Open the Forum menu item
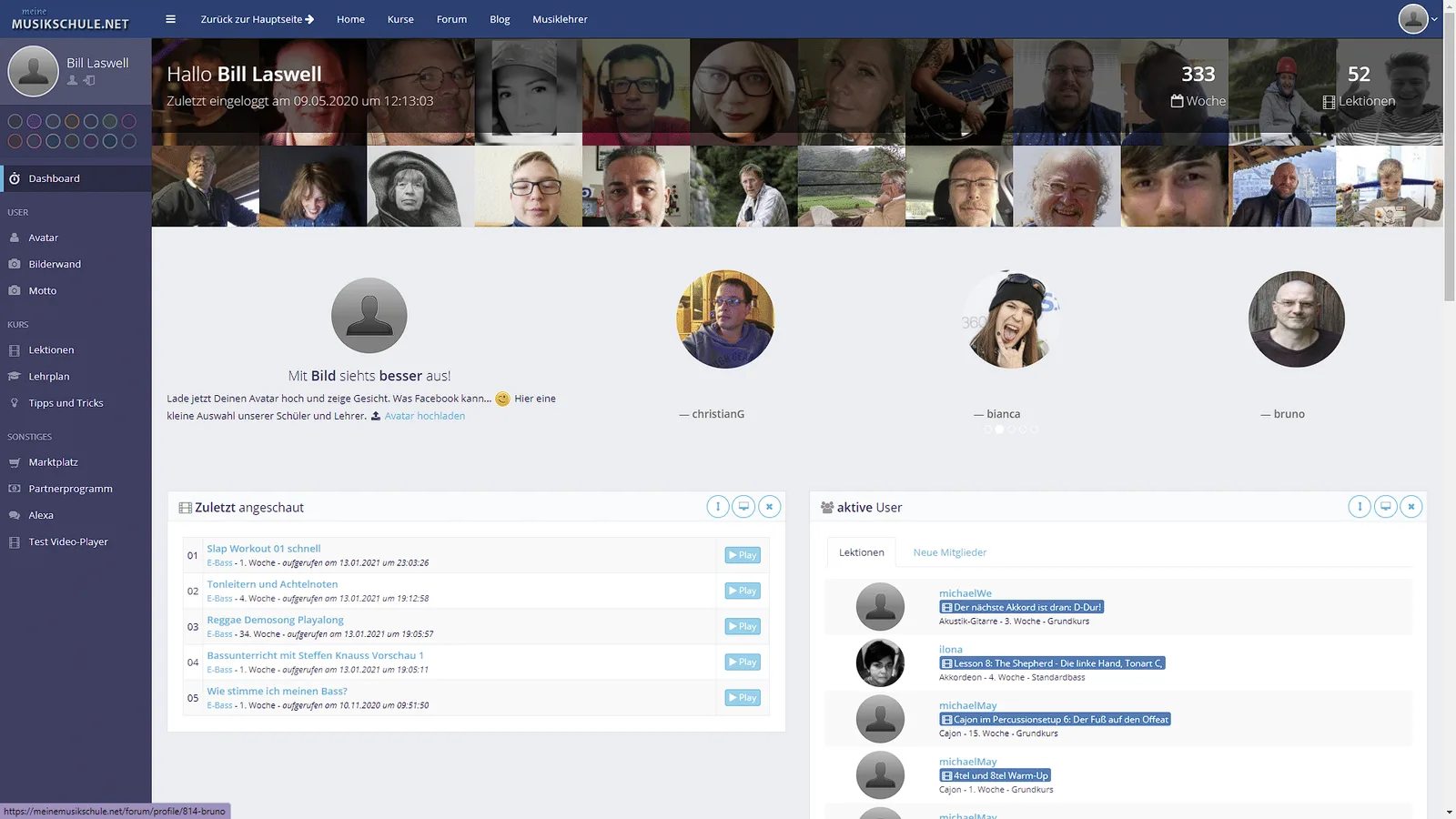The width and height of the screenshot is (1456, 819). coord(451,19)
